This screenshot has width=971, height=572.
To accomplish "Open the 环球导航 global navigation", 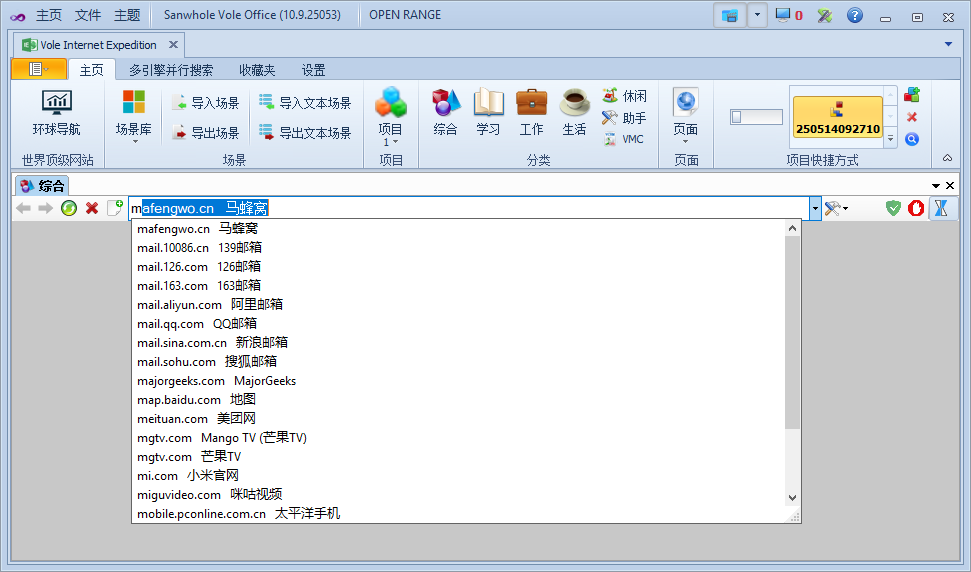I will coord(56,113).
